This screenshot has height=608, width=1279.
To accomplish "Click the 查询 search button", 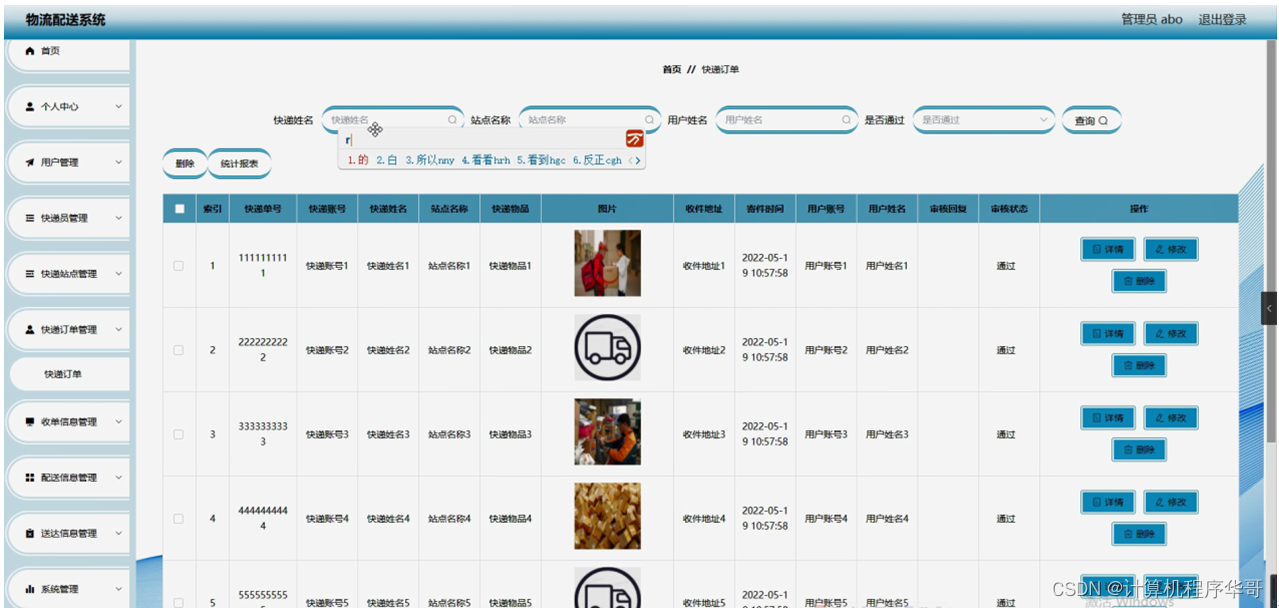I will pyautogui.click(x=1091, y=120).
